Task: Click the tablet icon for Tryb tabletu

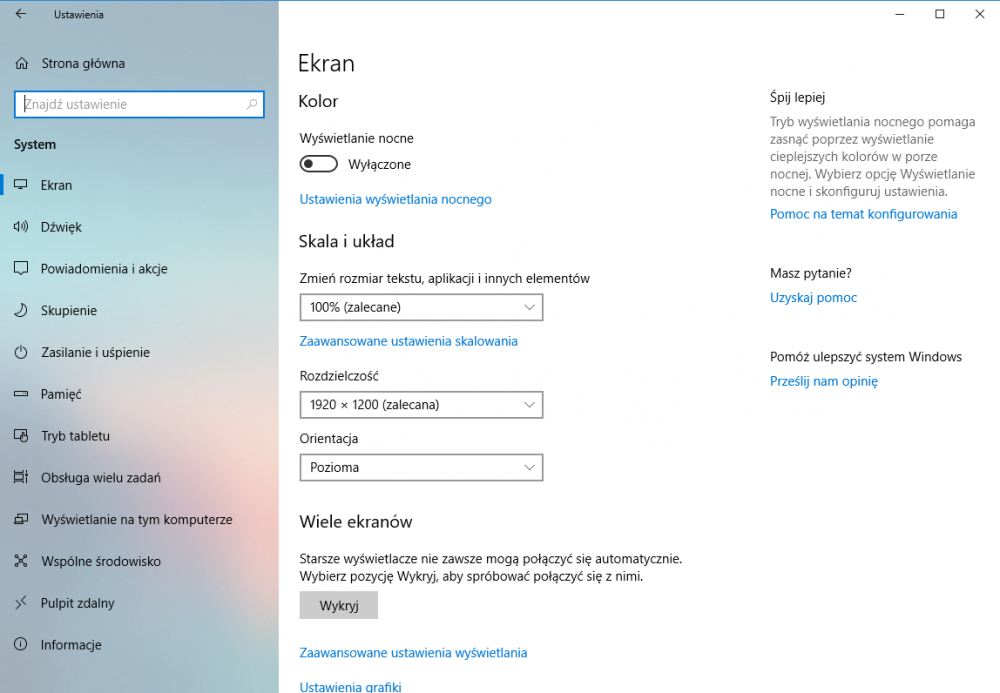Action: [21, 436]
